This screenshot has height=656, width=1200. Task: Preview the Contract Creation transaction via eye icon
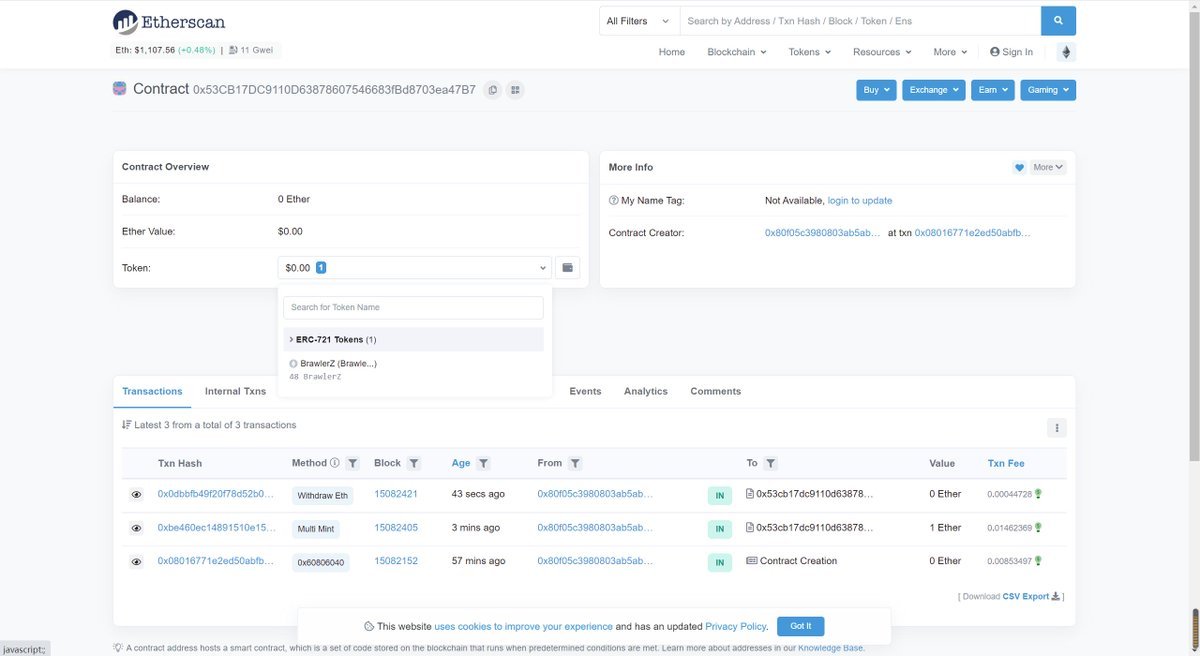136,562
